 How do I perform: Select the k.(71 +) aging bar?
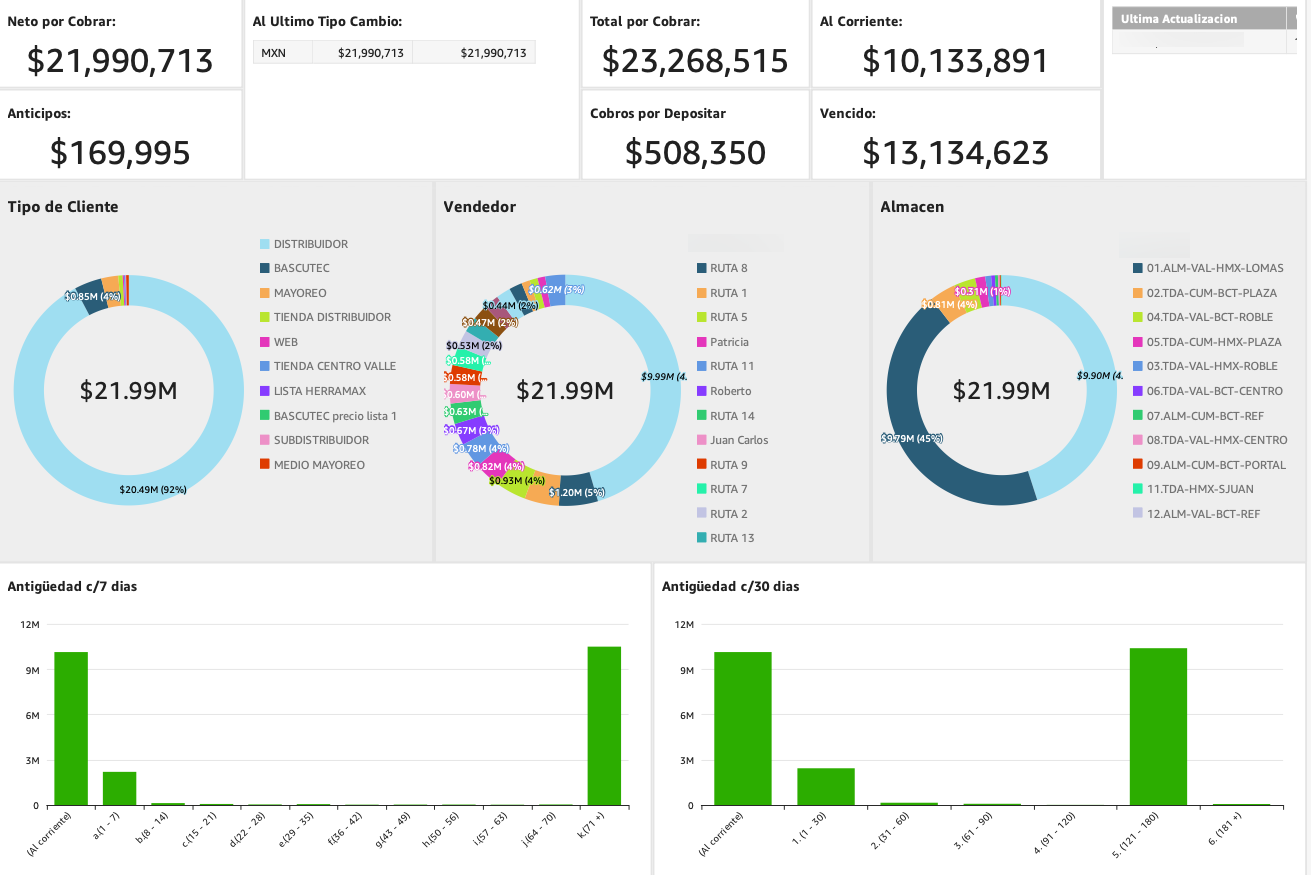pos(604,726)
